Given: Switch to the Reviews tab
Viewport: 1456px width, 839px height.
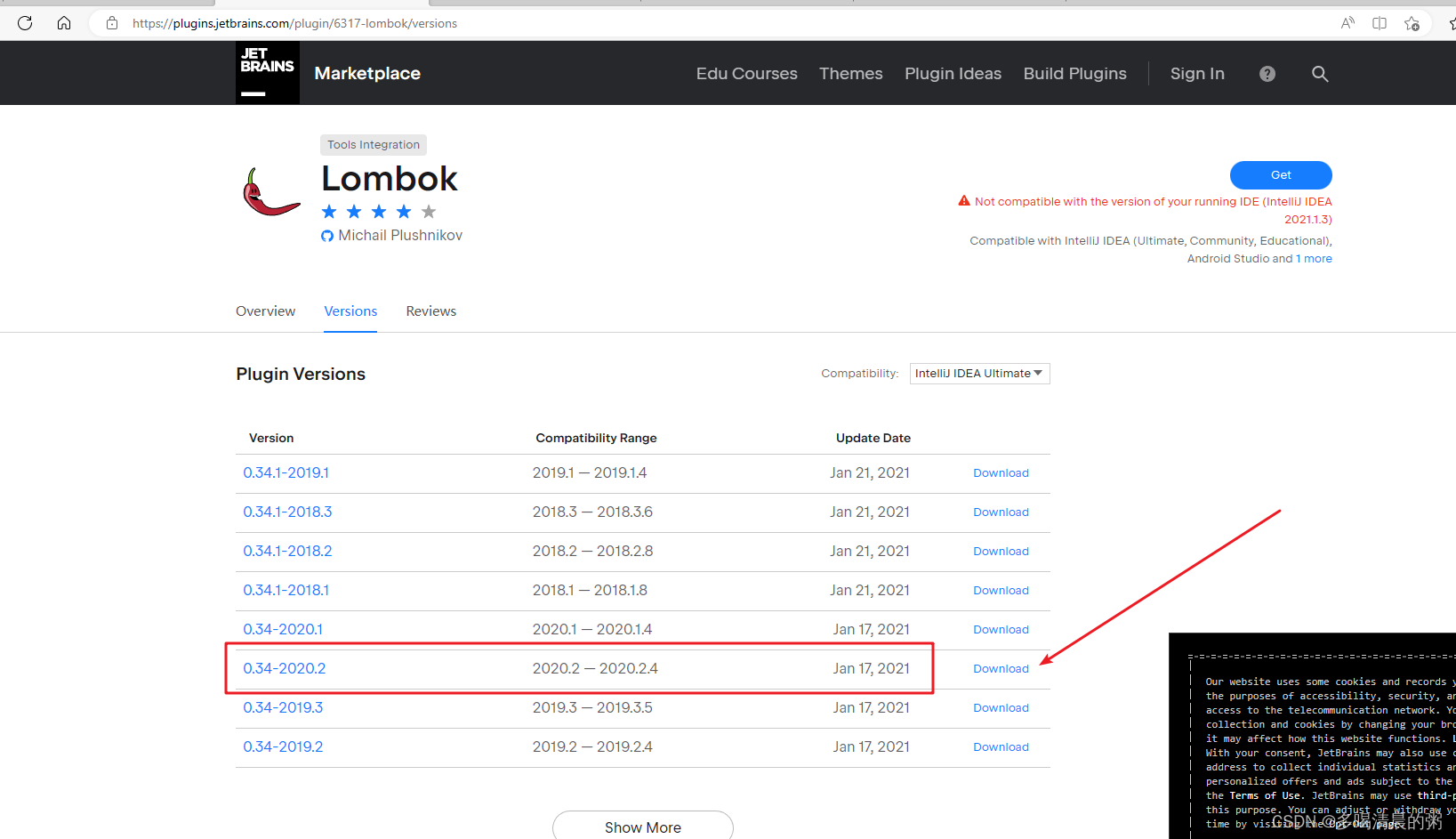Looking at the screenshot, I should (431, 311).
